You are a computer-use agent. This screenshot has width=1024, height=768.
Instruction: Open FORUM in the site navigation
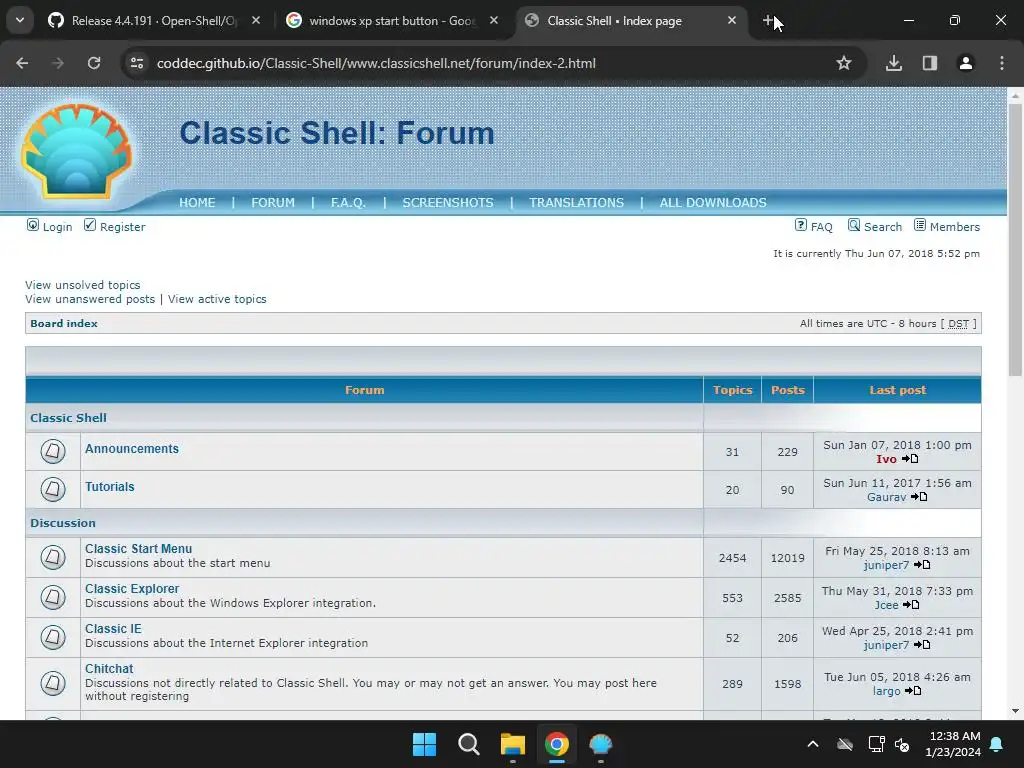click(273, 202)
